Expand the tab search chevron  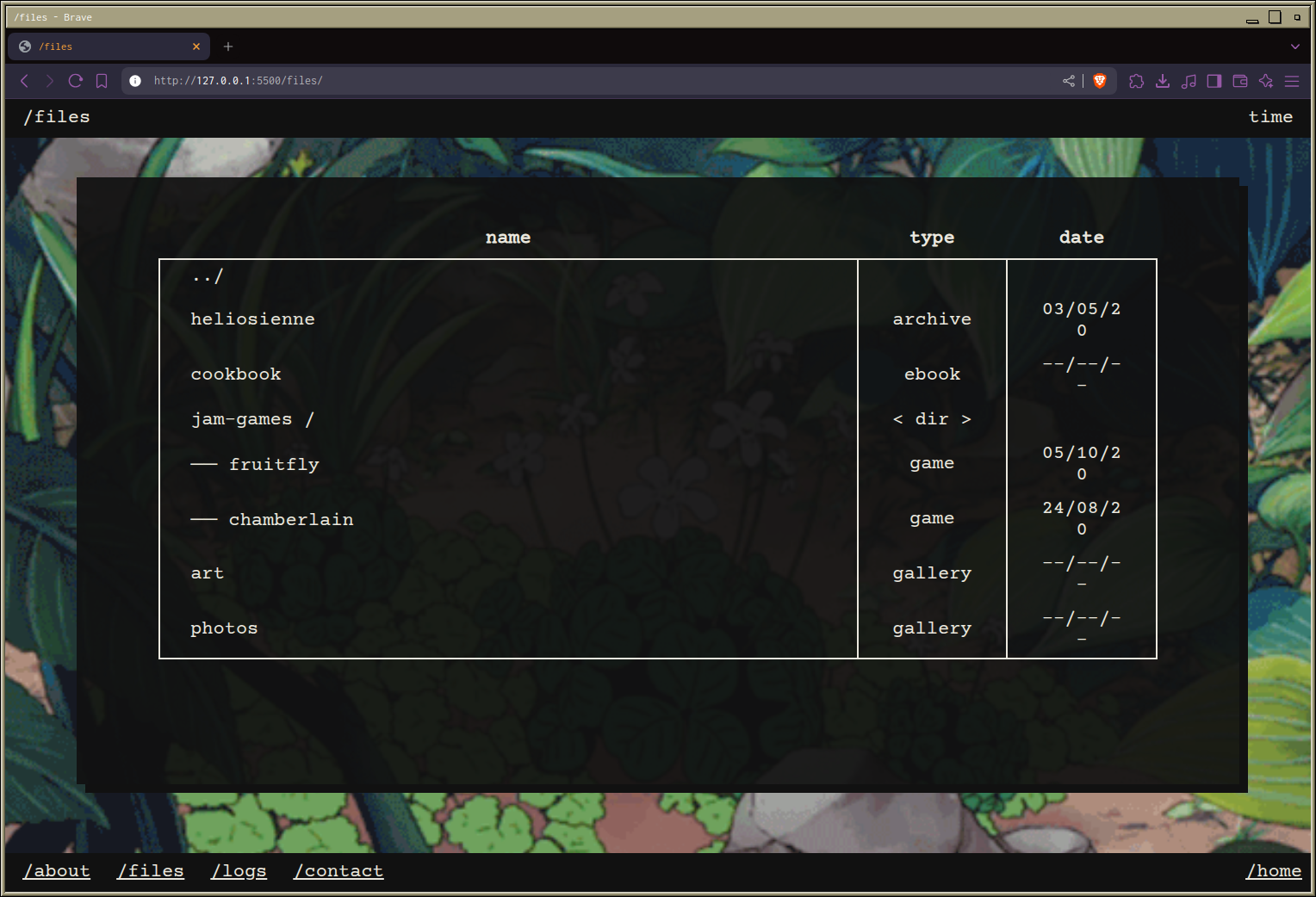coord(1294,46)
